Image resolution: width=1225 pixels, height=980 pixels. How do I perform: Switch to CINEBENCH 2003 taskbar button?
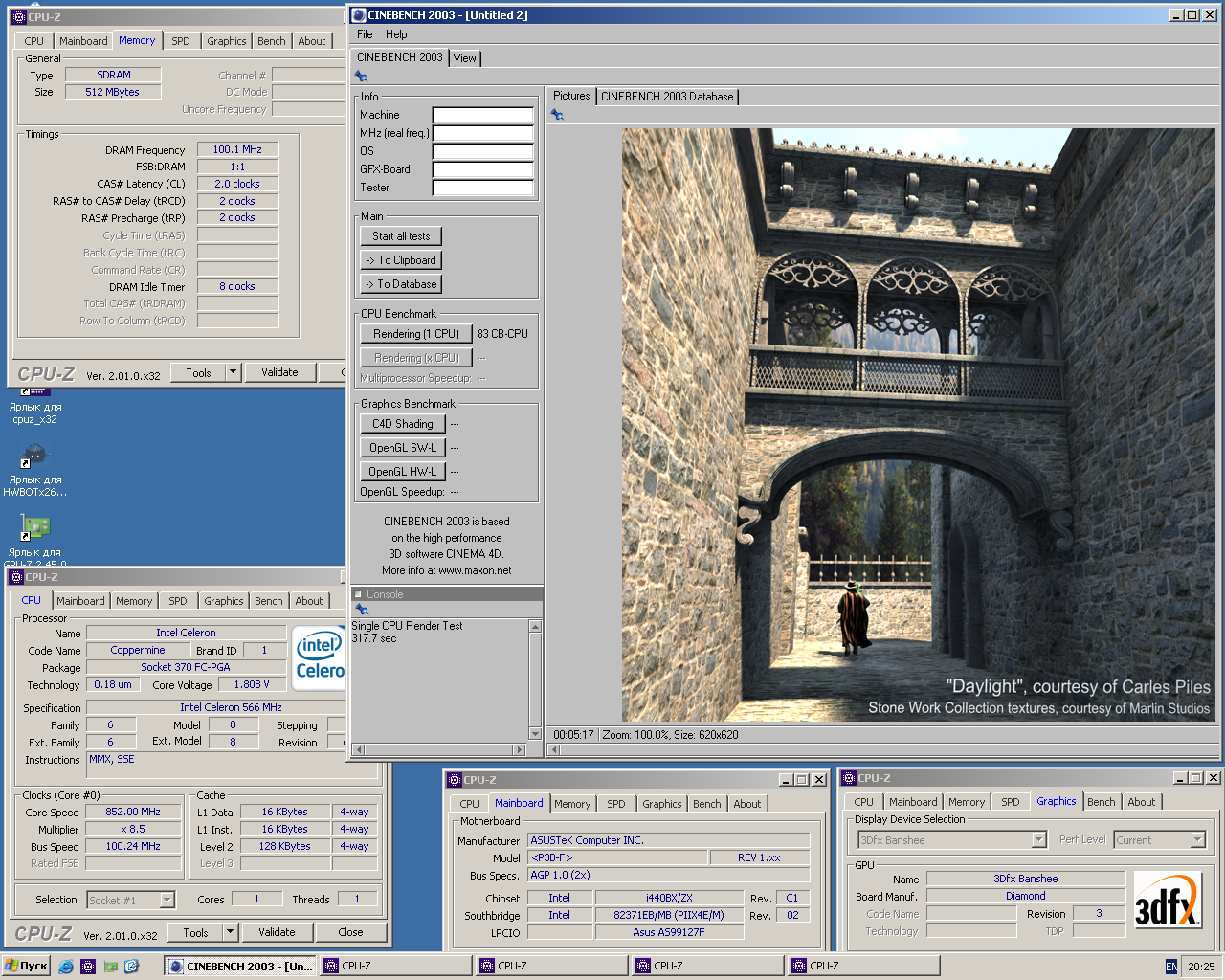tap(240, 966)
